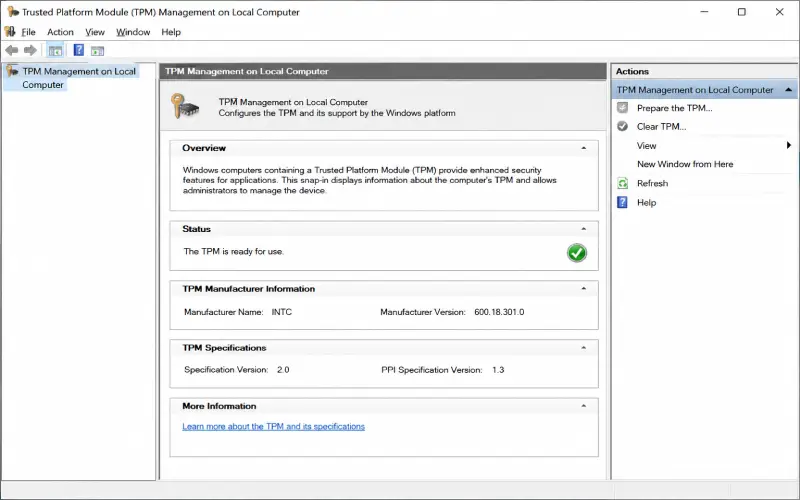Click the Prepare the TPM icon

[622, 108]
